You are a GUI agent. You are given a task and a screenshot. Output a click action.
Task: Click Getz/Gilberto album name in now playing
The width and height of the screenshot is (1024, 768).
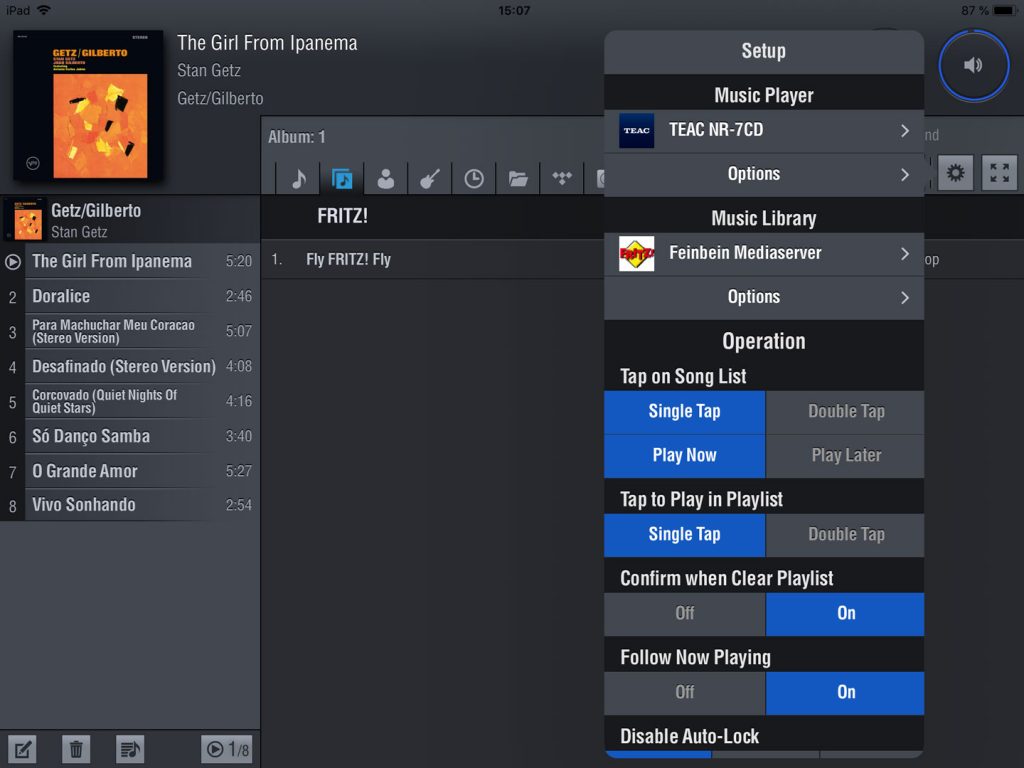[x=220, y=98]
